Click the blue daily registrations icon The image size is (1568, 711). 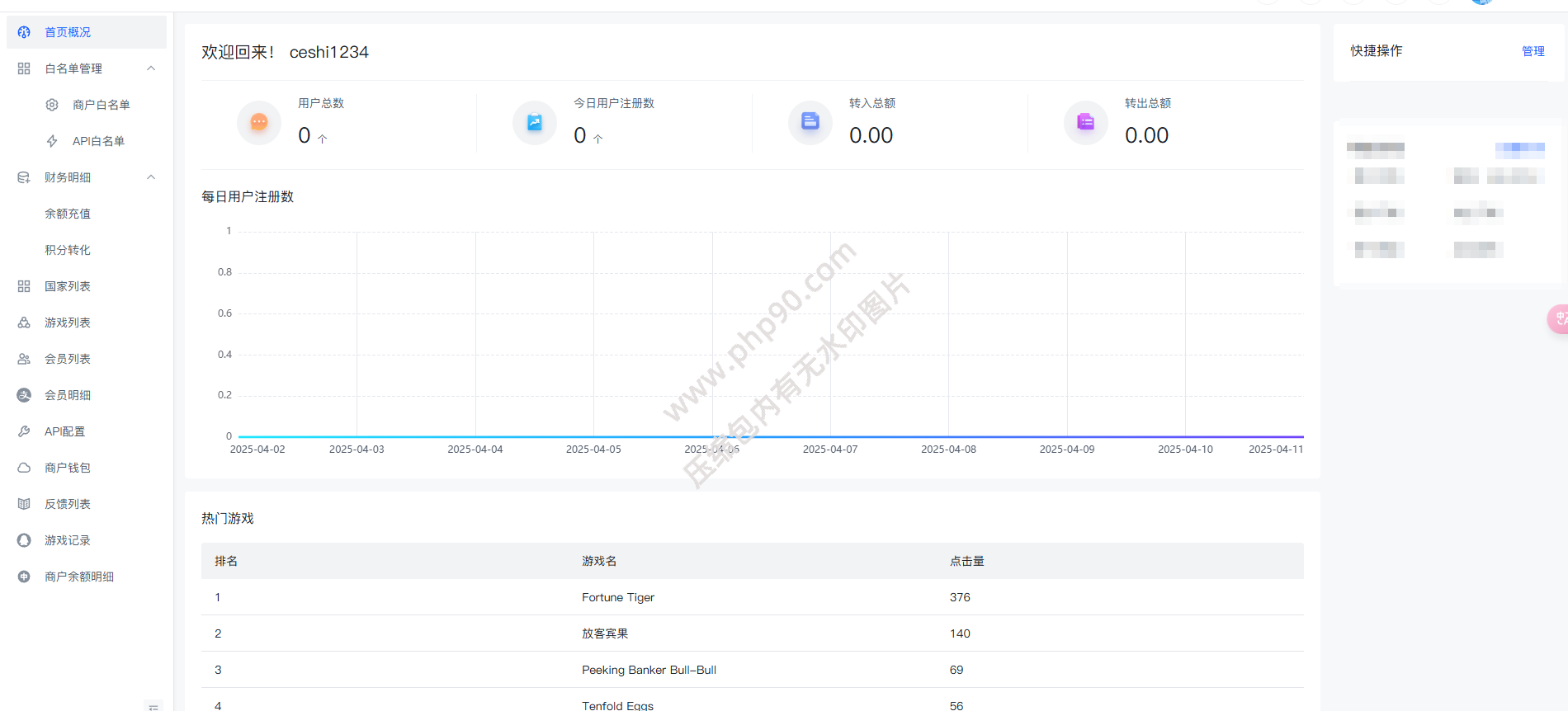[534, 122]
